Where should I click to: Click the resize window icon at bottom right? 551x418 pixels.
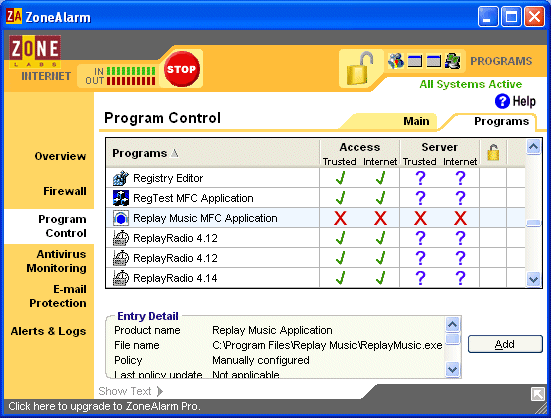pyautogui.click(x=538, y=394)
